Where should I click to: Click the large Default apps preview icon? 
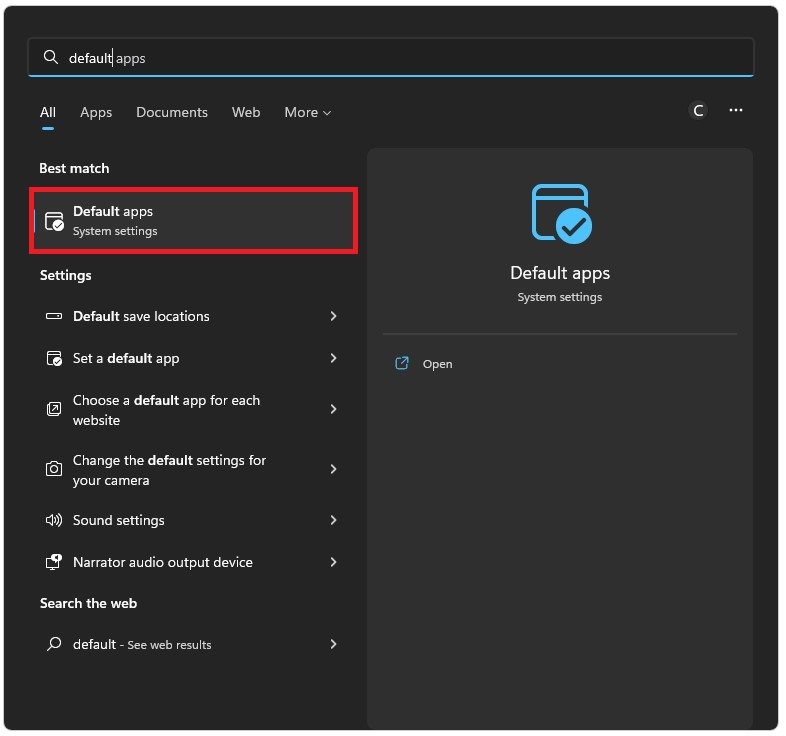(x=560, y=213)
